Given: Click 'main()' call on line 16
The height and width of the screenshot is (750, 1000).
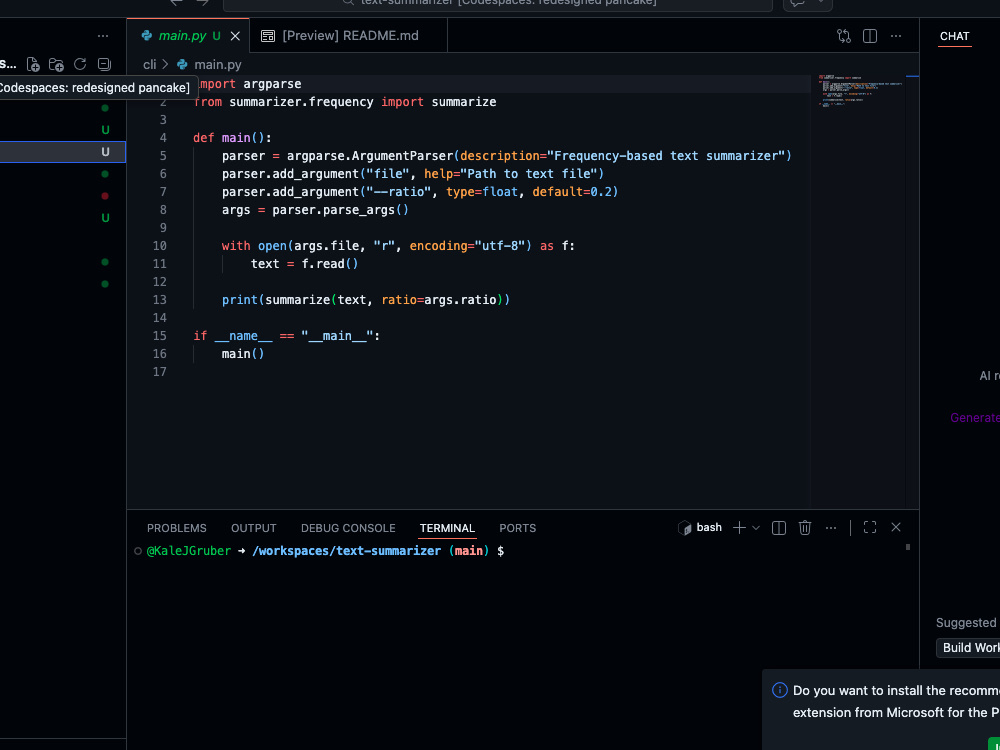Looking at the screenshot, I should point(243,354).
